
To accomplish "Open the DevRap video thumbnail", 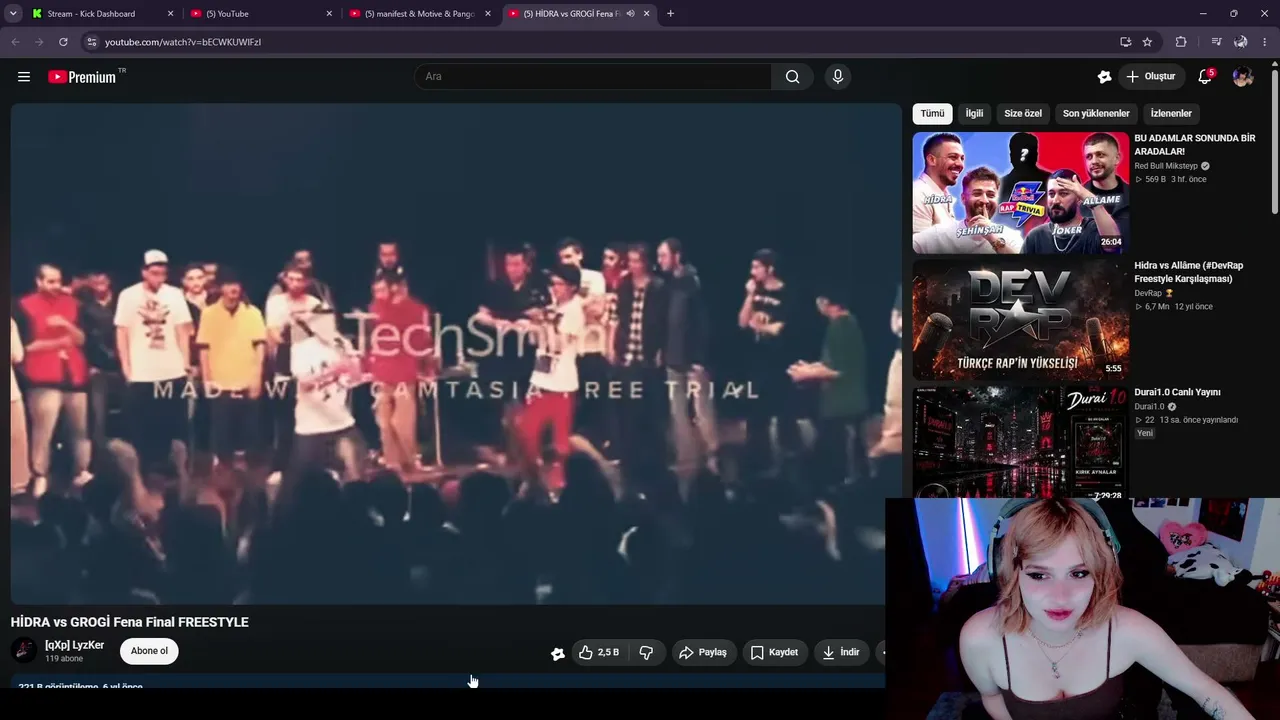I will point(1020,320).
